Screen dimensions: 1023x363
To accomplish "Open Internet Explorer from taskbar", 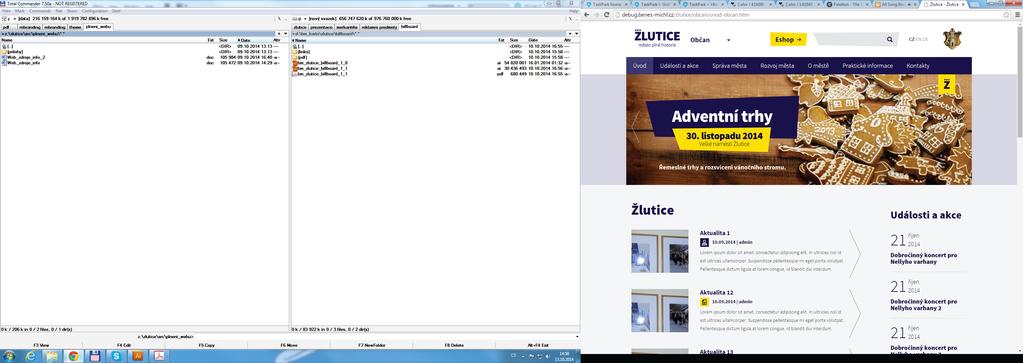I will coord(31,356).
